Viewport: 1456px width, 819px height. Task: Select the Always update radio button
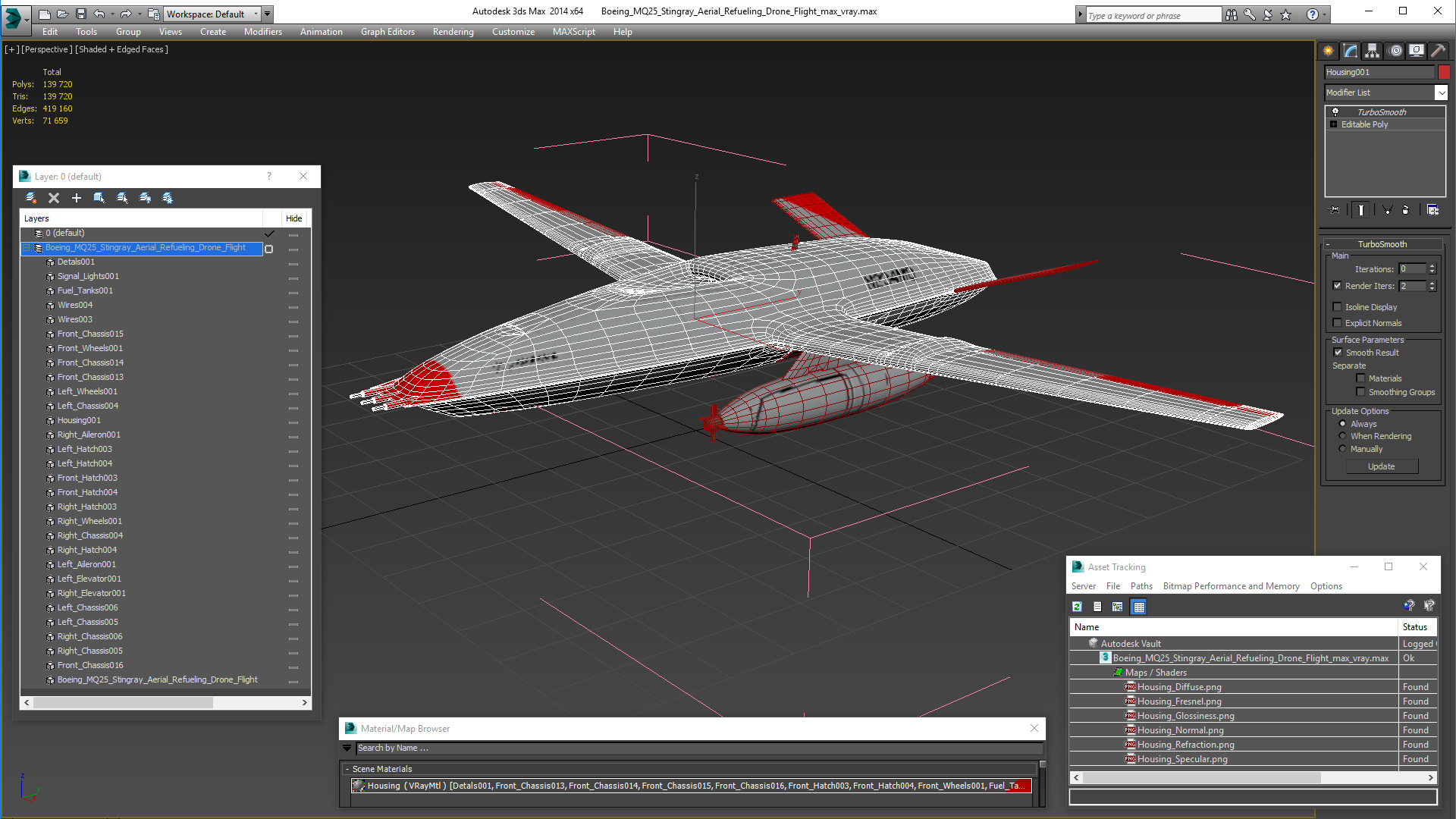click(x=1343, y=424)
